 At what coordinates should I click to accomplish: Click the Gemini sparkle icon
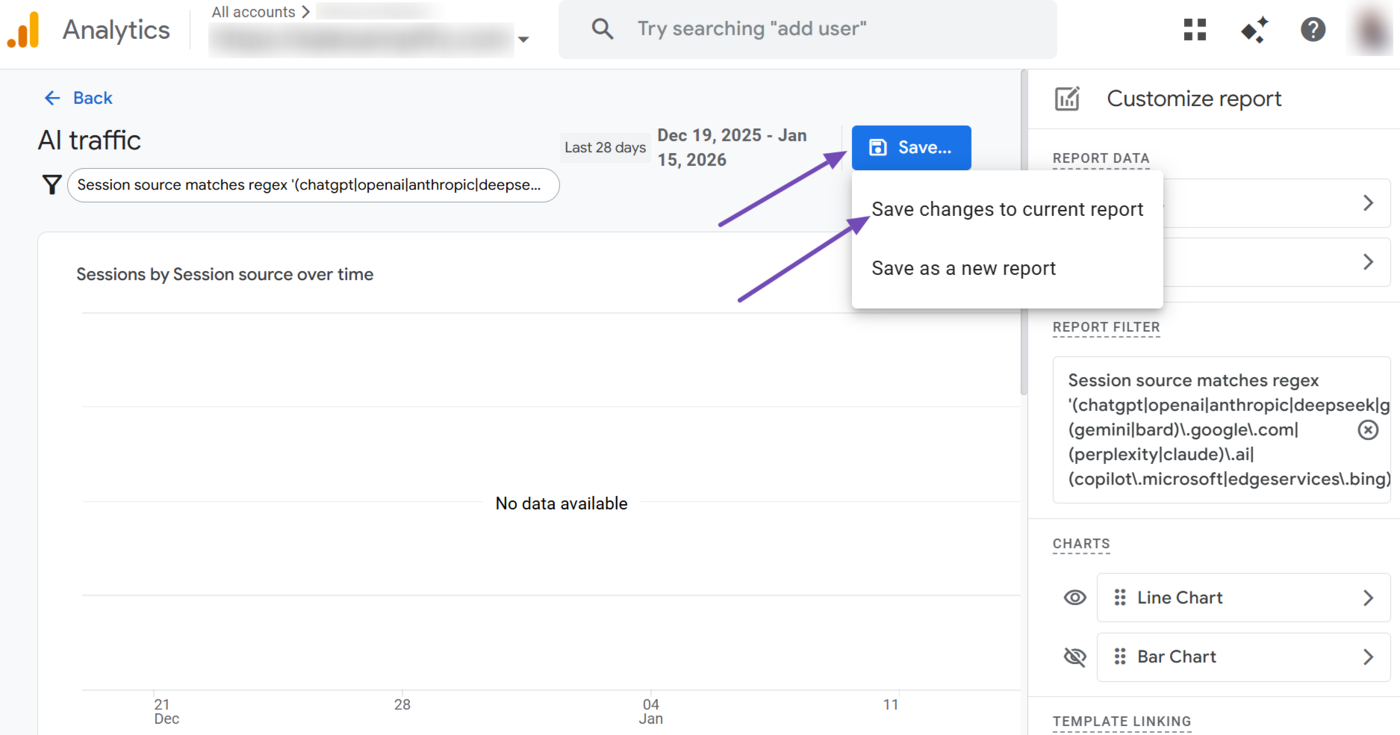pos(1253,29)
